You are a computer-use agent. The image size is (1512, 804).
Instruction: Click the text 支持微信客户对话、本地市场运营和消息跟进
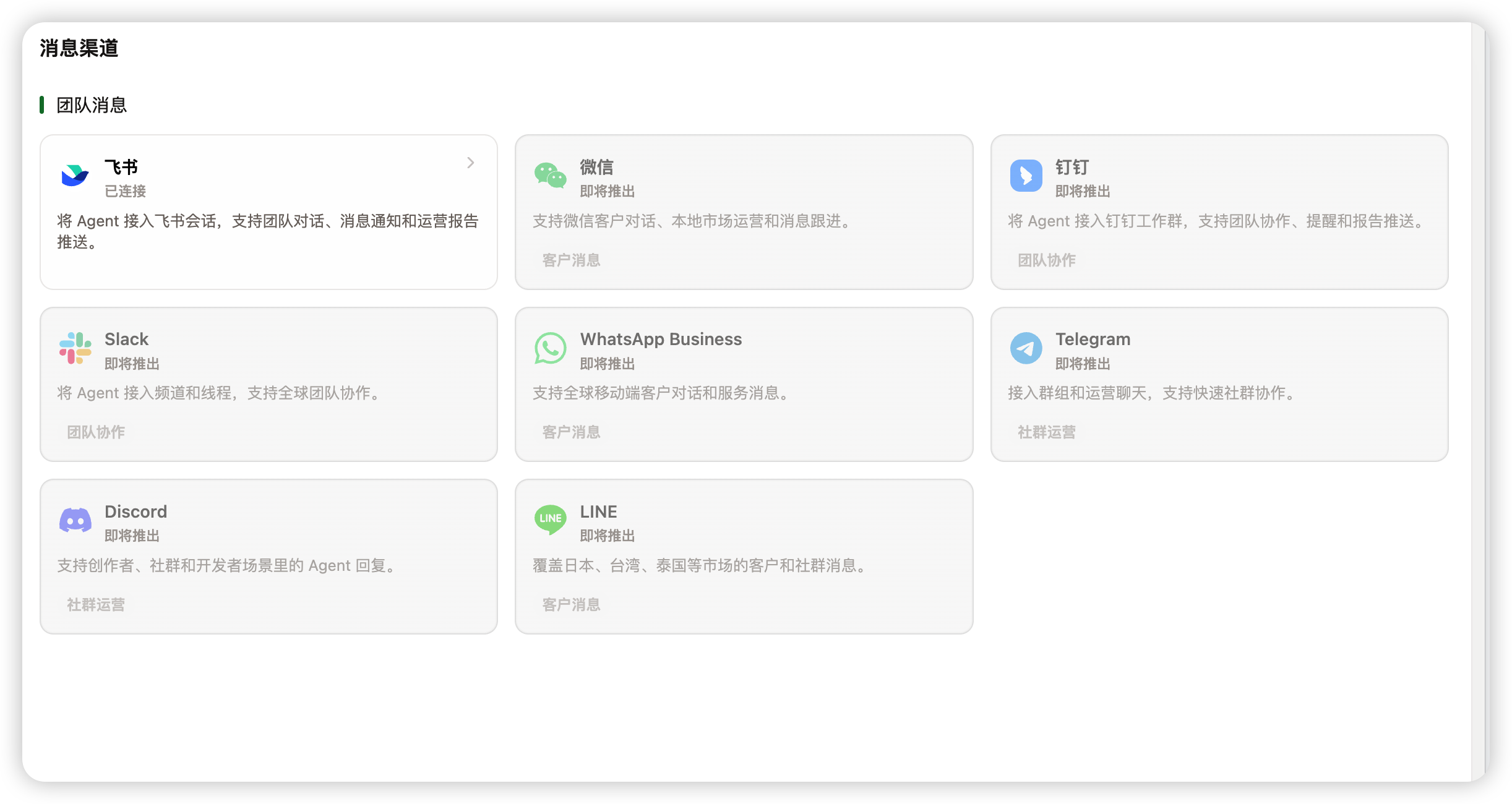coord(694,221)
